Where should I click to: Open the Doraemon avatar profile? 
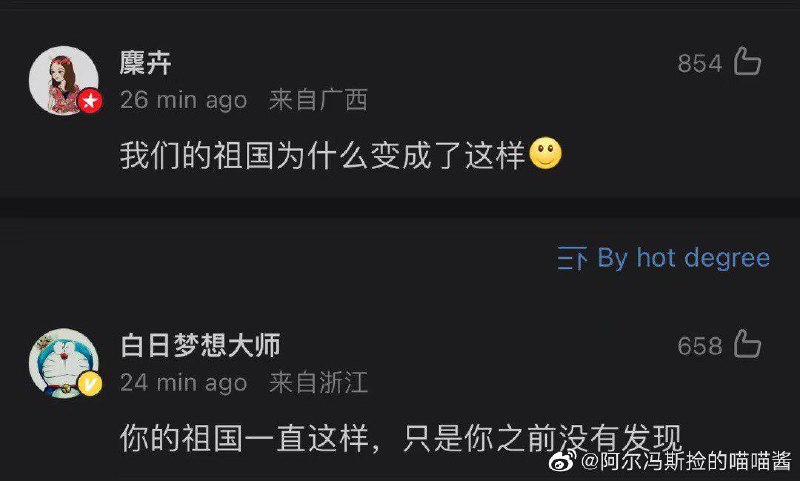click(x=64, y=363)
